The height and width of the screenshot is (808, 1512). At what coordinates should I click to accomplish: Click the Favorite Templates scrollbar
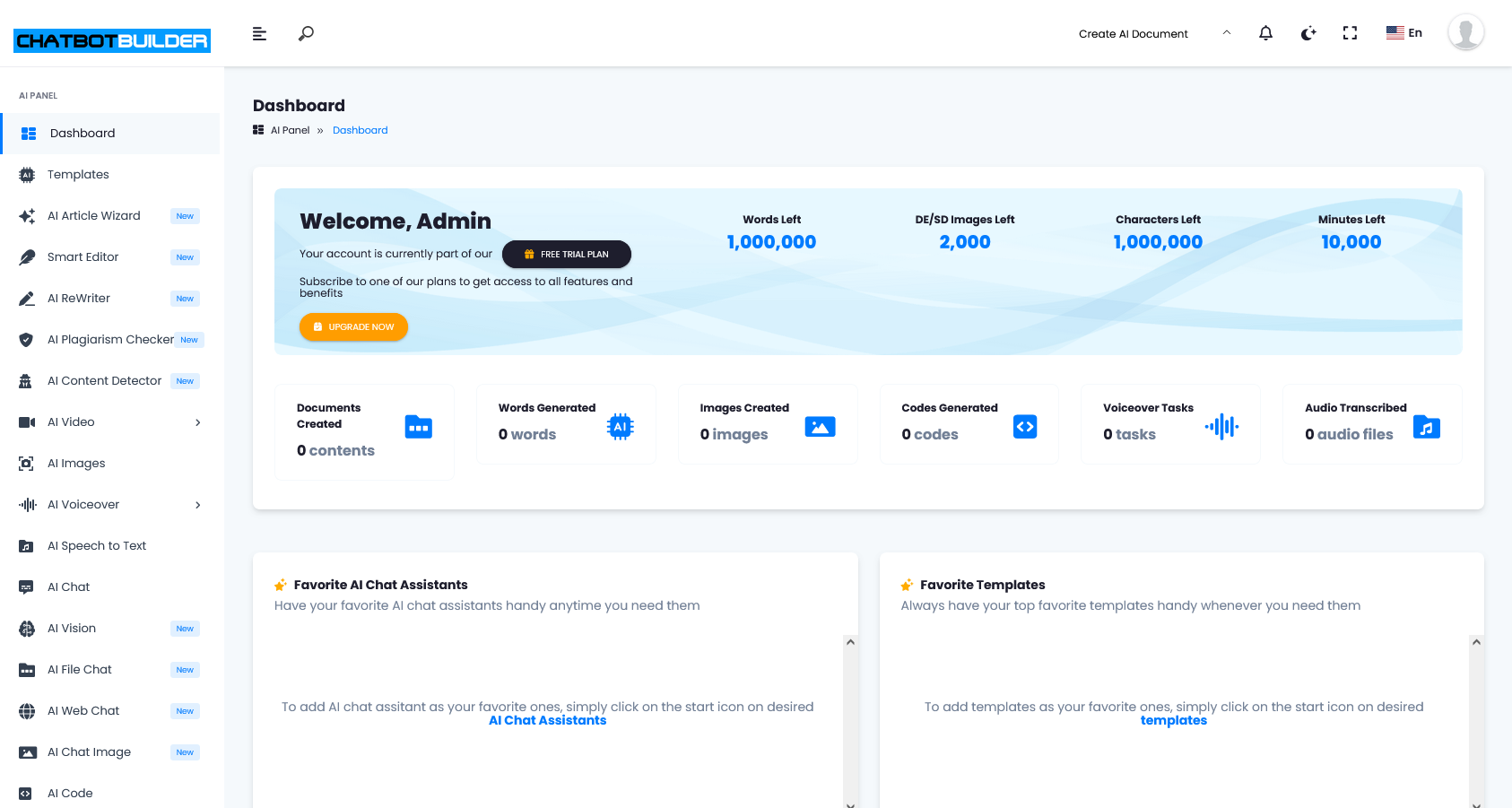click(x=1476, y=717)
